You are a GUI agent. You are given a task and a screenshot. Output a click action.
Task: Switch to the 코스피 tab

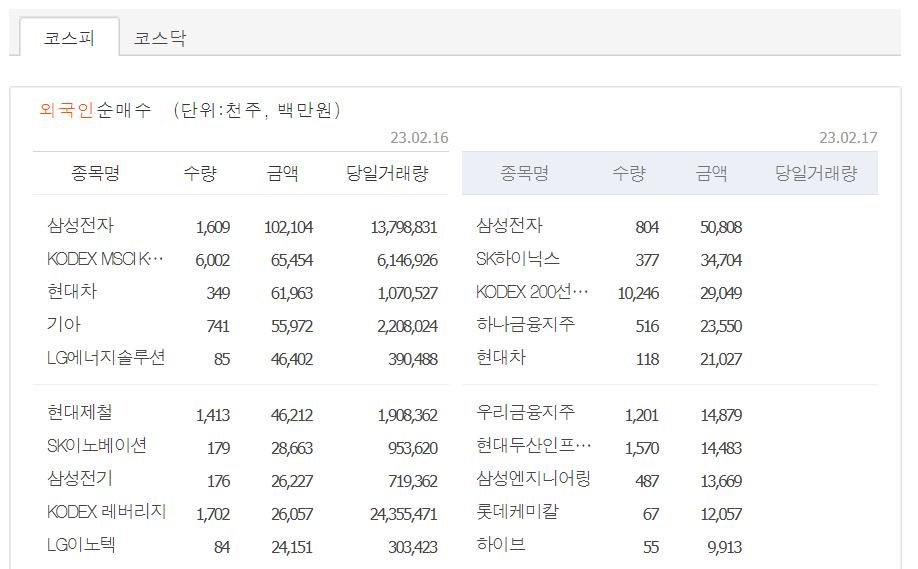[70, 38]
